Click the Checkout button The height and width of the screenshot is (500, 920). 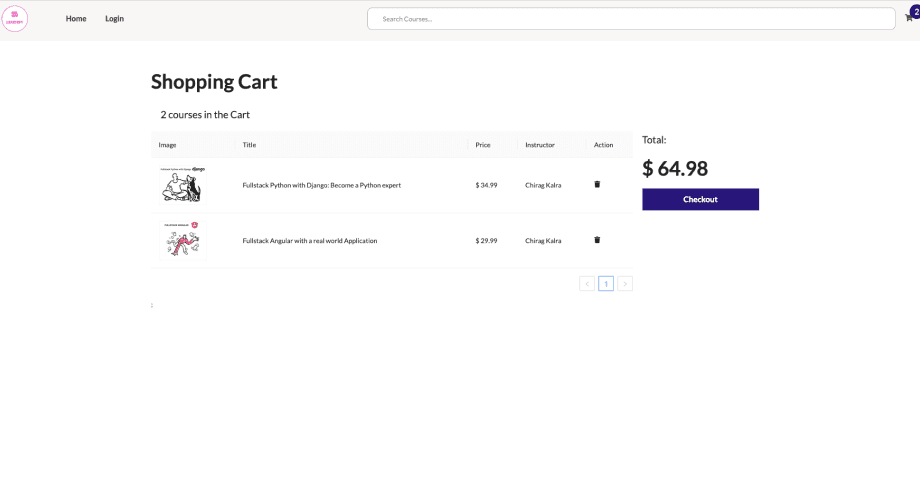coord(700,200)
